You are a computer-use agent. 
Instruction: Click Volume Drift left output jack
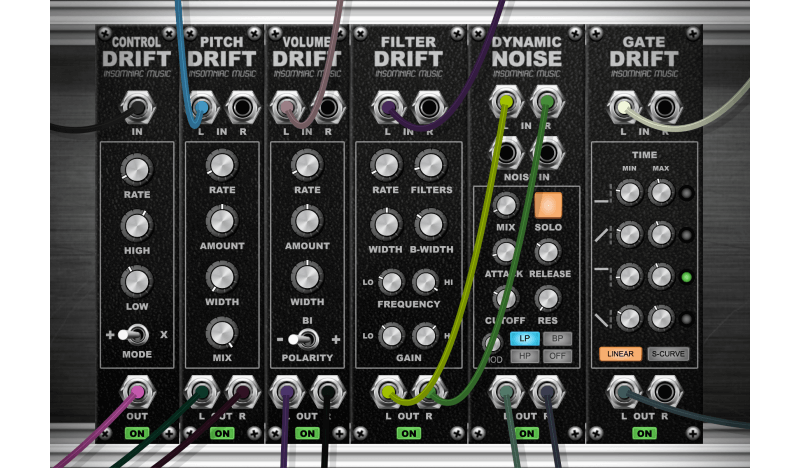tap(287, 392)
